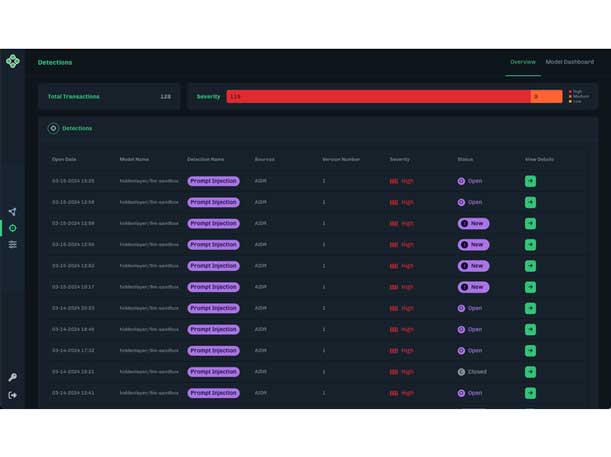Click the red high-severity bar segment
The height and width of the screenshot is (457, 611).
[x=377, y=97]
